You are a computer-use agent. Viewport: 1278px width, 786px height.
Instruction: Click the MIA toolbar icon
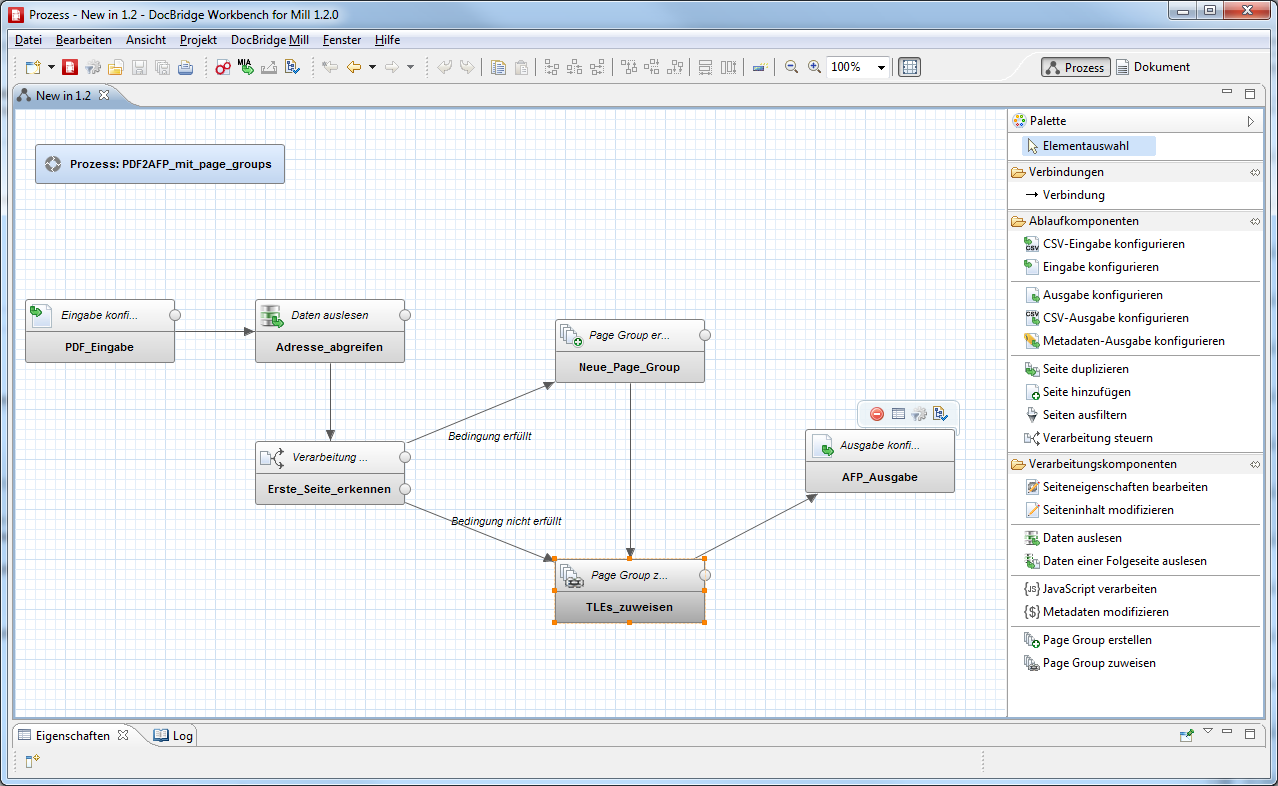(x=245, y=67)
